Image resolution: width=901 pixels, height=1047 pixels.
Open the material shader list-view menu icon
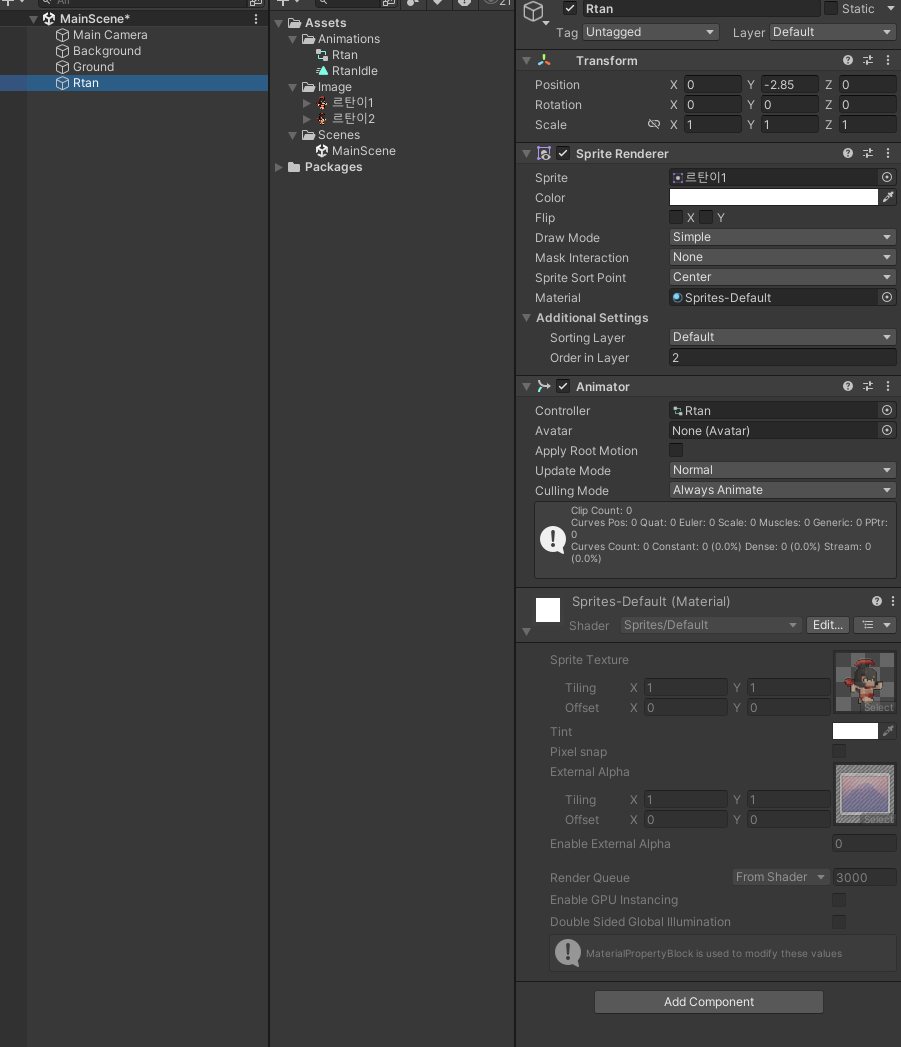tap(875, 625)
